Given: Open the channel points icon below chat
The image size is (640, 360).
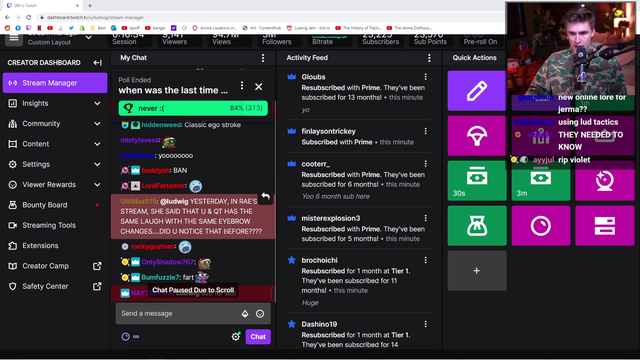Looking at the screenshot, I should pos(126,337).
